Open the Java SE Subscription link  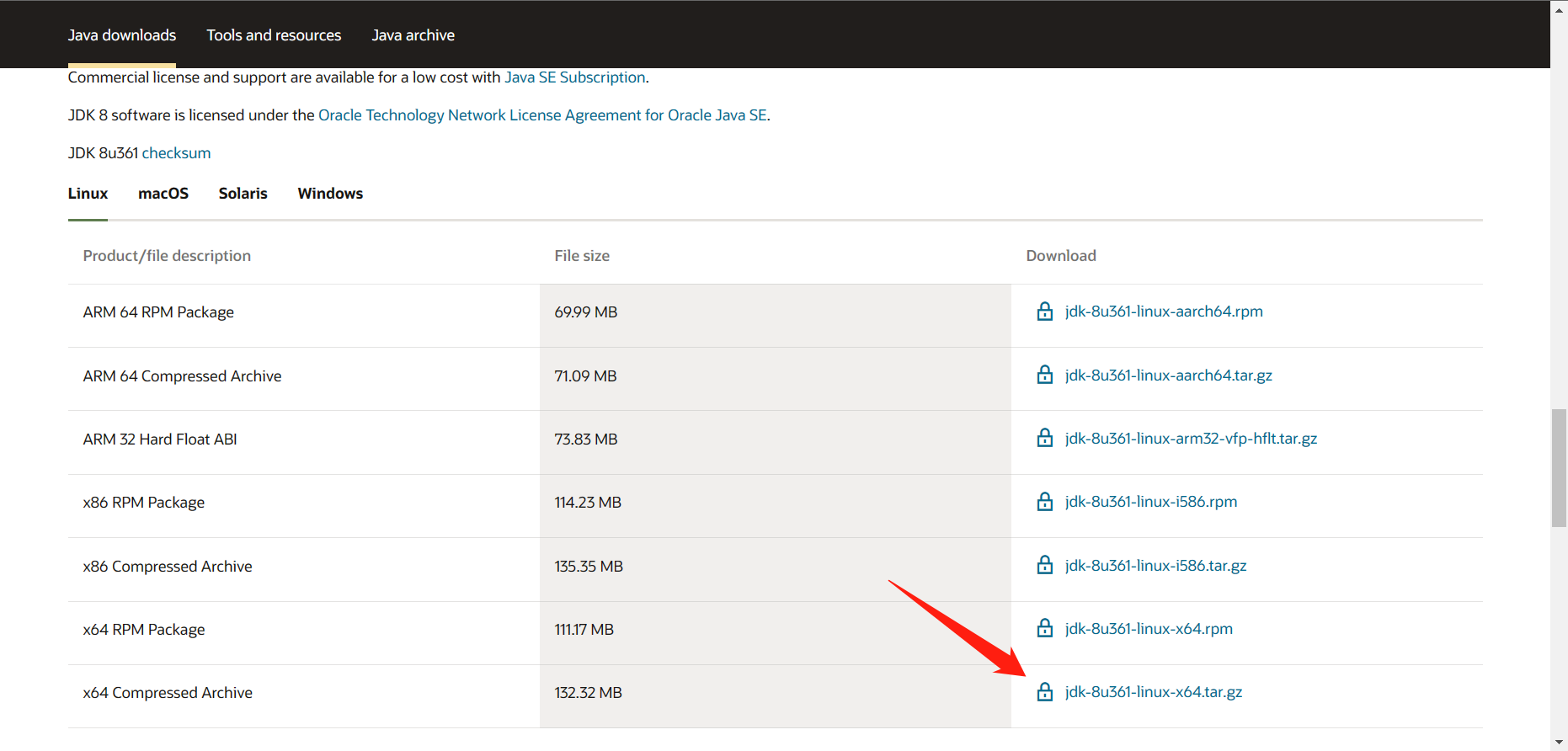click(x=575, y=77)
